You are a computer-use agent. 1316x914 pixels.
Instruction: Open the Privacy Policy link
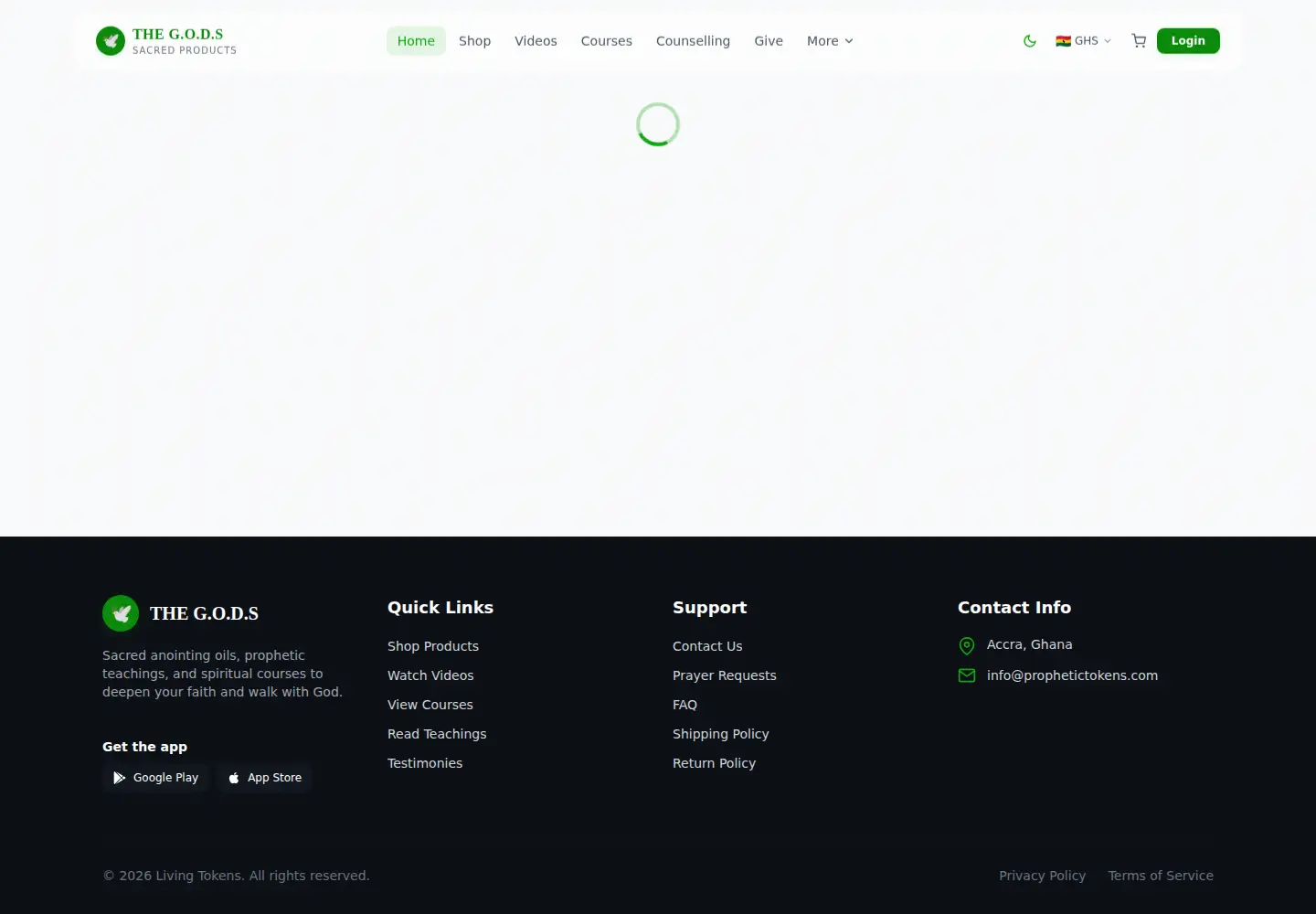(x=1043, y=876)
